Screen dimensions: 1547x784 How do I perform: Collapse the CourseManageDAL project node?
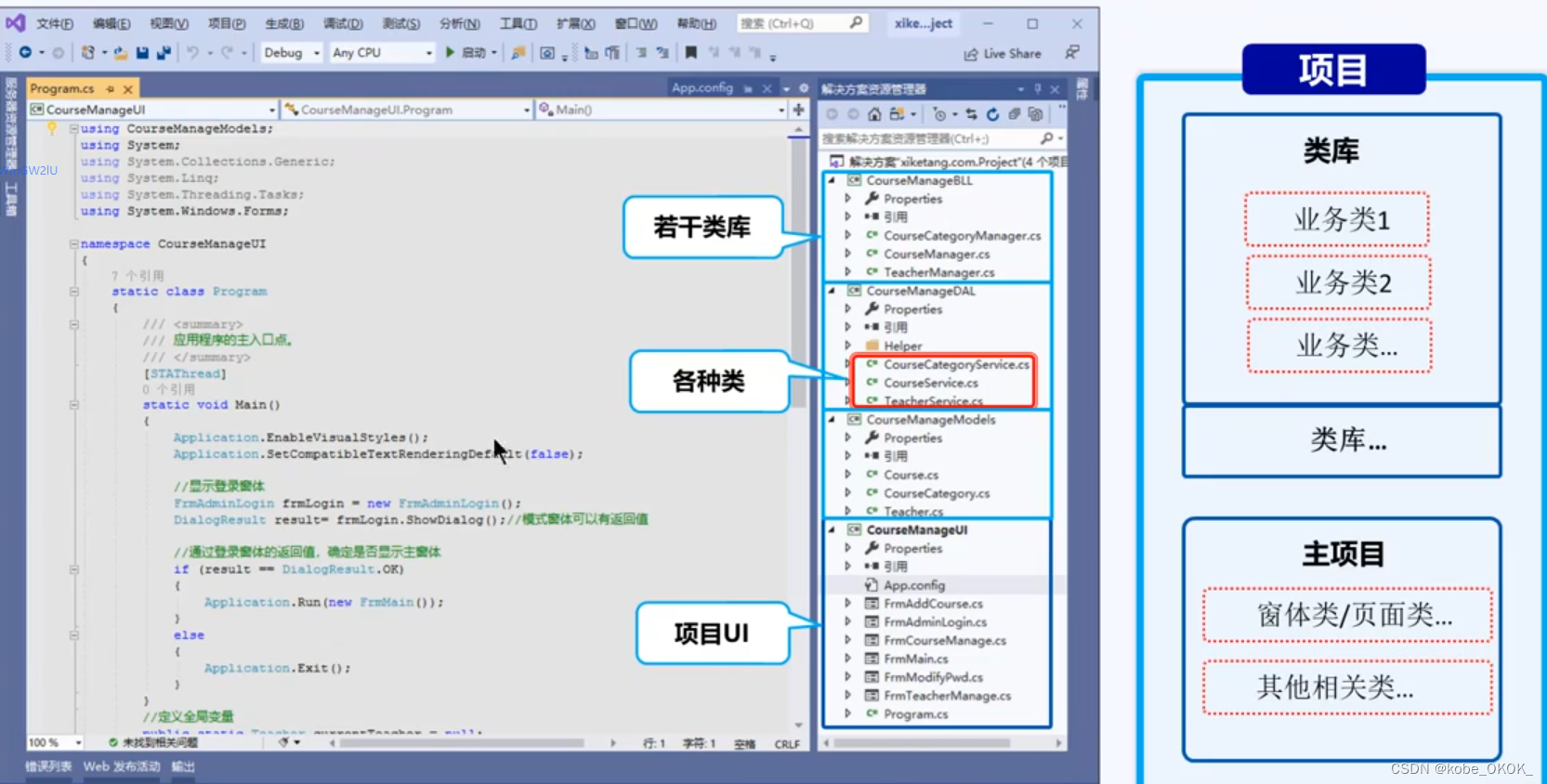pyautogui.click(x=832, y=291)
